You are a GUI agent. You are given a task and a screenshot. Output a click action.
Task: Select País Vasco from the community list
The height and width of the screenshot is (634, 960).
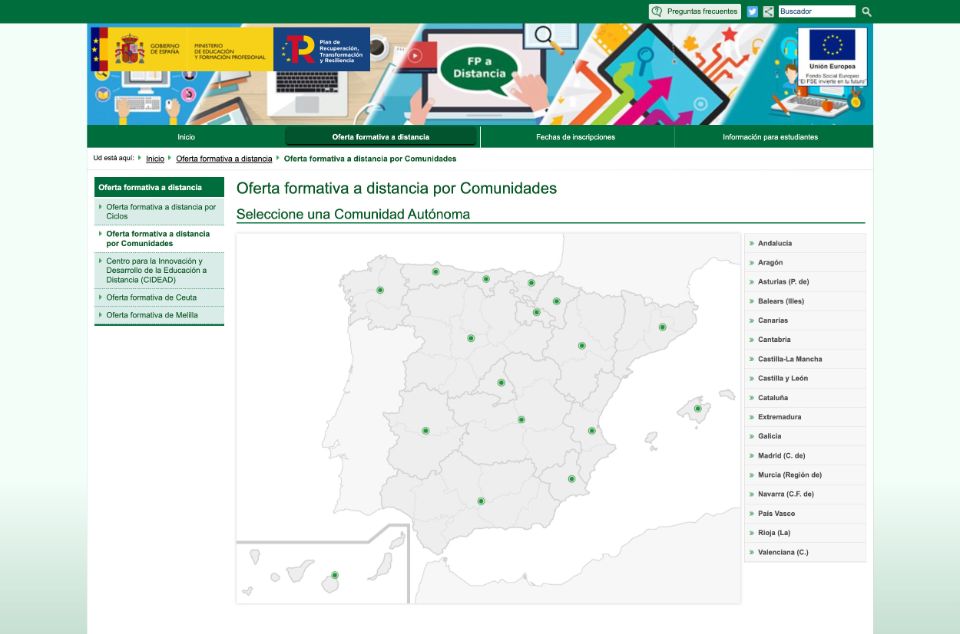tap(777, 514)
